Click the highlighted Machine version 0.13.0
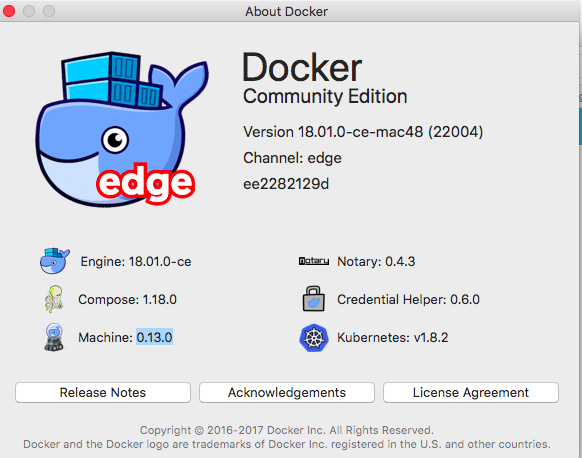The image size is (582, 458). point(154,337)
